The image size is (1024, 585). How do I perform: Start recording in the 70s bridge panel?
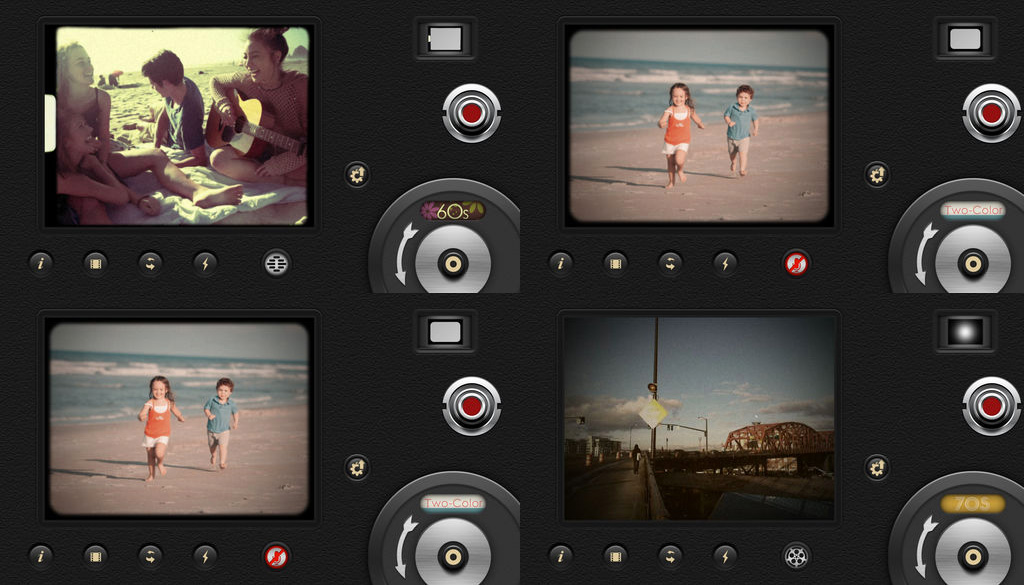click(x=991, y=406)
